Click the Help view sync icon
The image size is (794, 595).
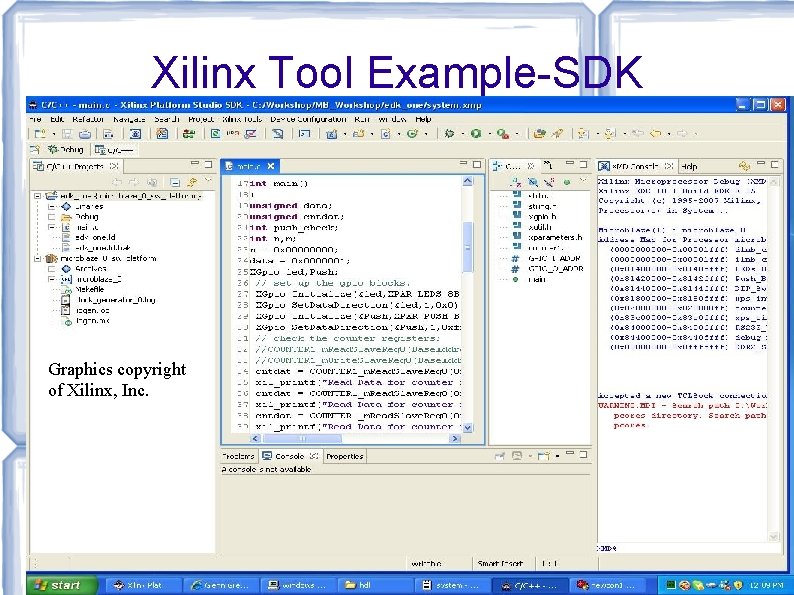point(744,166)
